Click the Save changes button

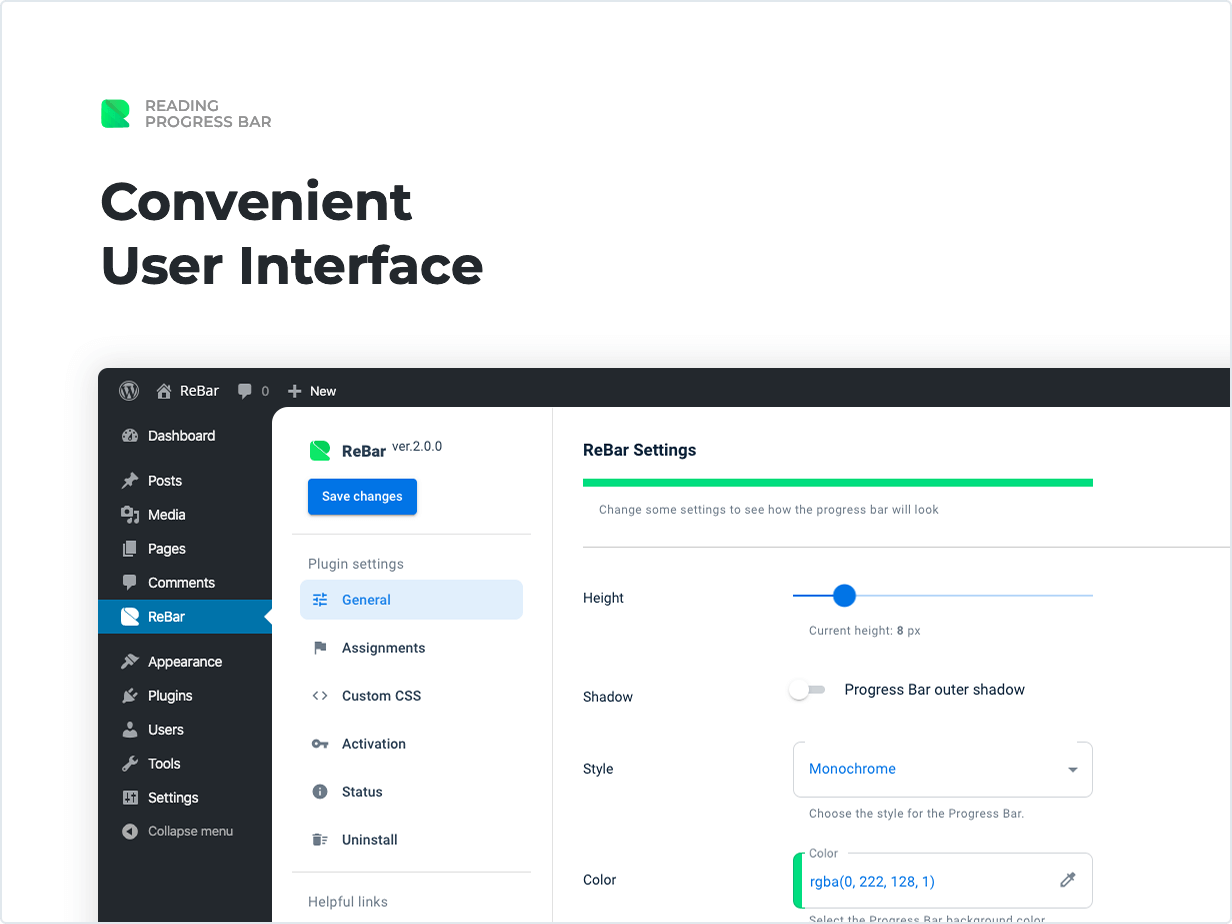tap(362, 496)
